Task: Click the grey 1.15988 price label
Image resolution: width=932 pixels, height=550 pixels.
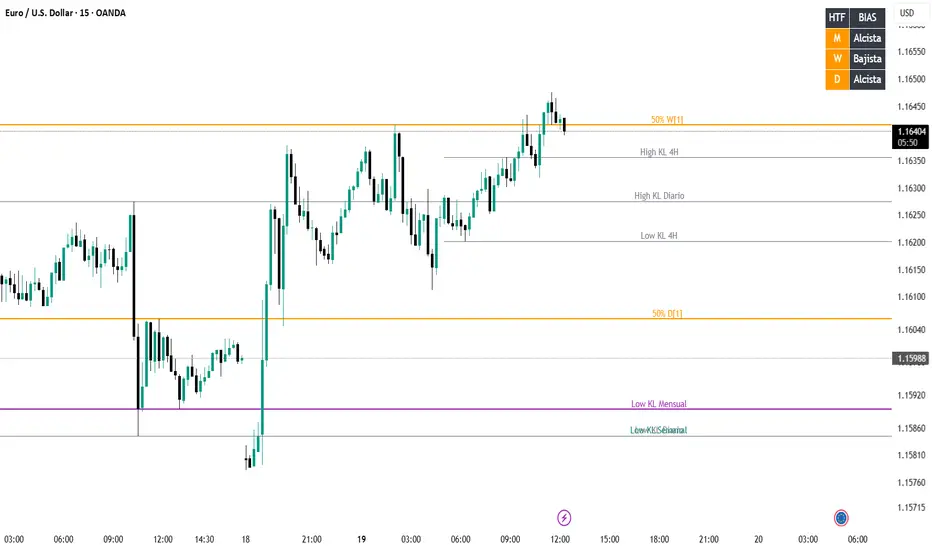Action: click(x=911, y=358)
